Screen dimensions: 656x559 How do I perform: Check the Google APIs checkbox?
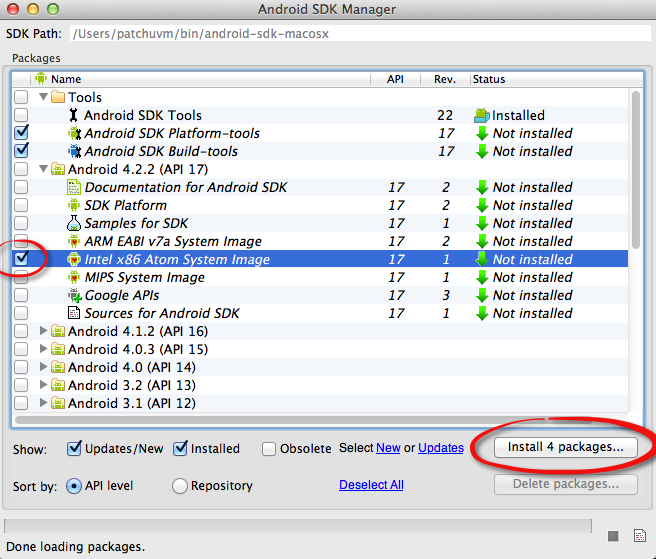coord(21,295)
